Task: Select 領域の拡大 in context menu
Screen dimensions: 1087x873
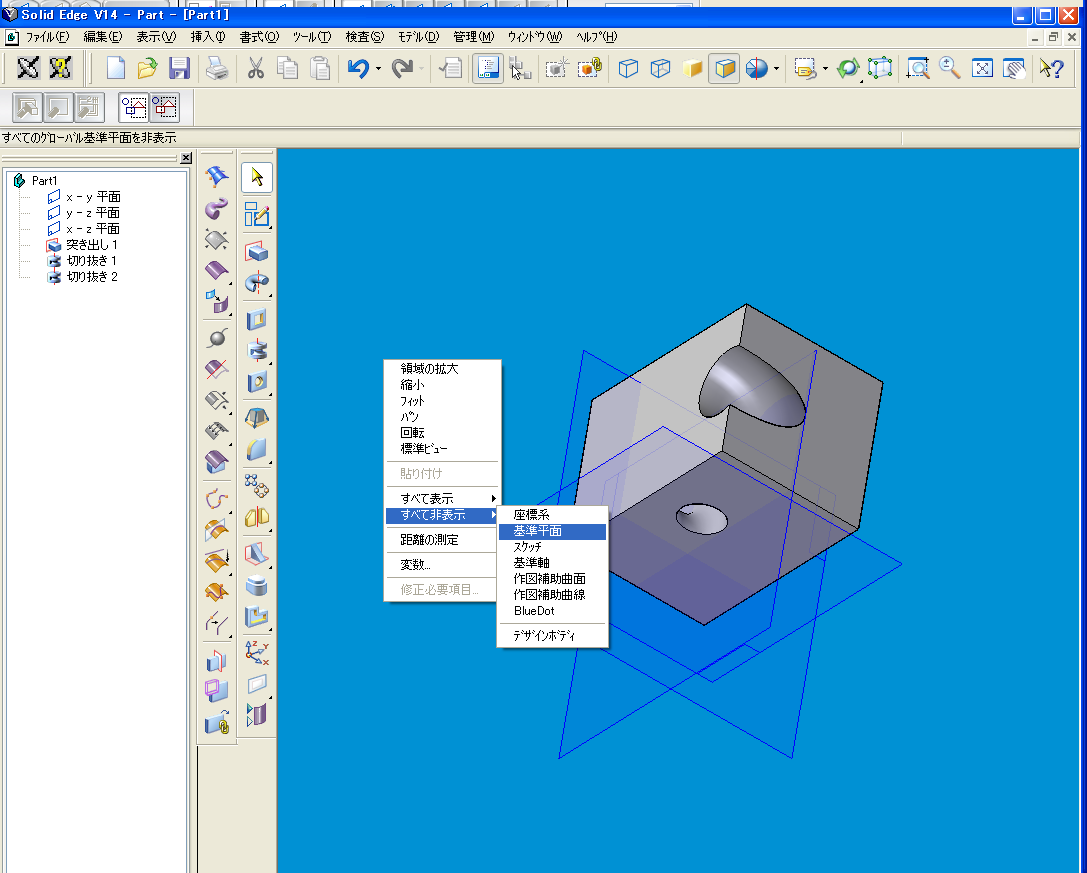Action: click(x=442, y=369)
